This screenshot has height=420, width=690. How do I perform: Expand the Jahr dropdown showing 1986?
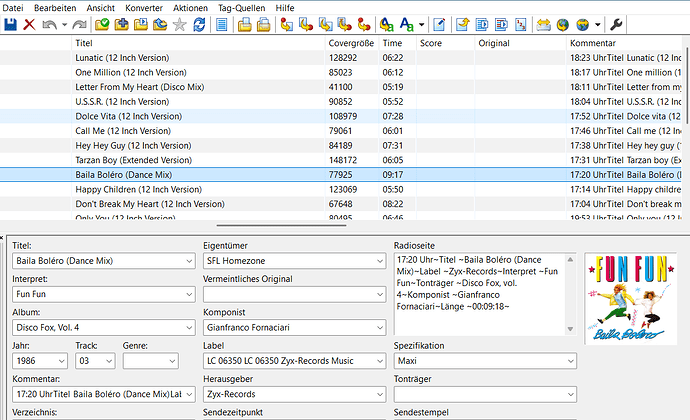pos(61,361)
